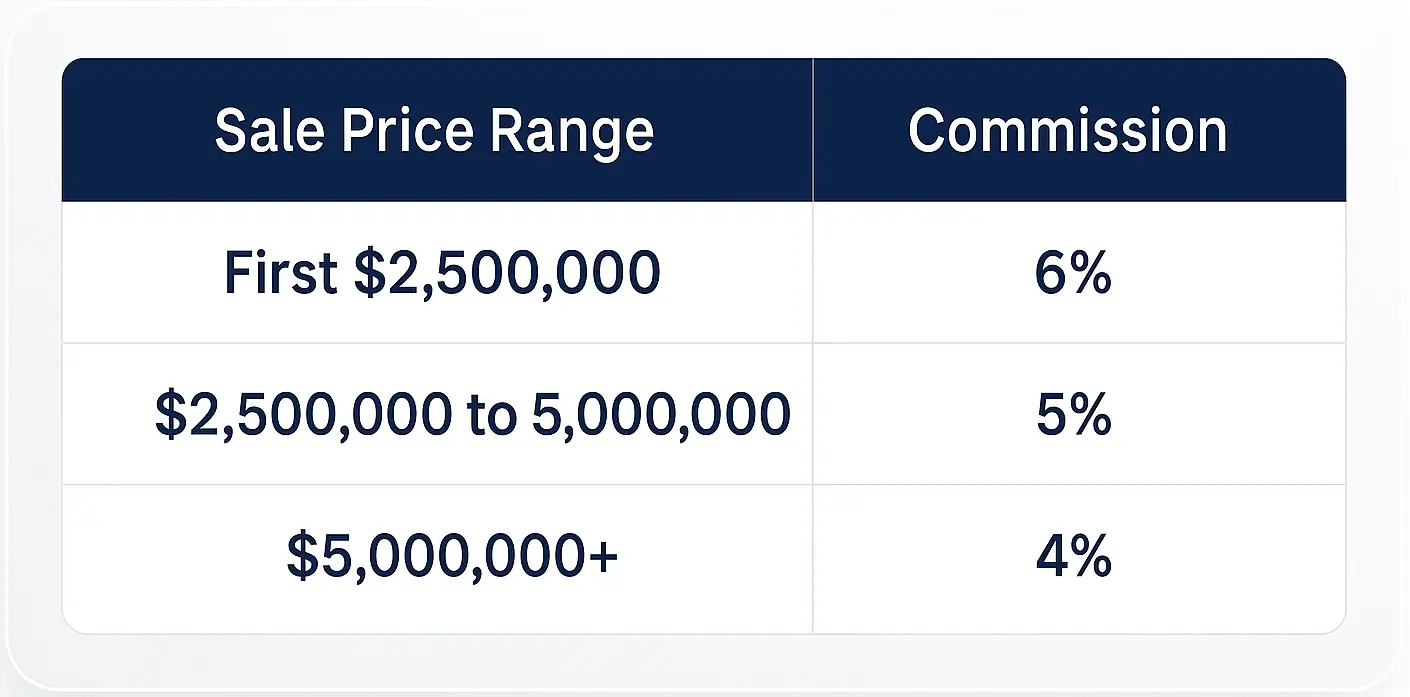Select the 4% commission cell
1410x697 pixels.
coord(1073,556)
